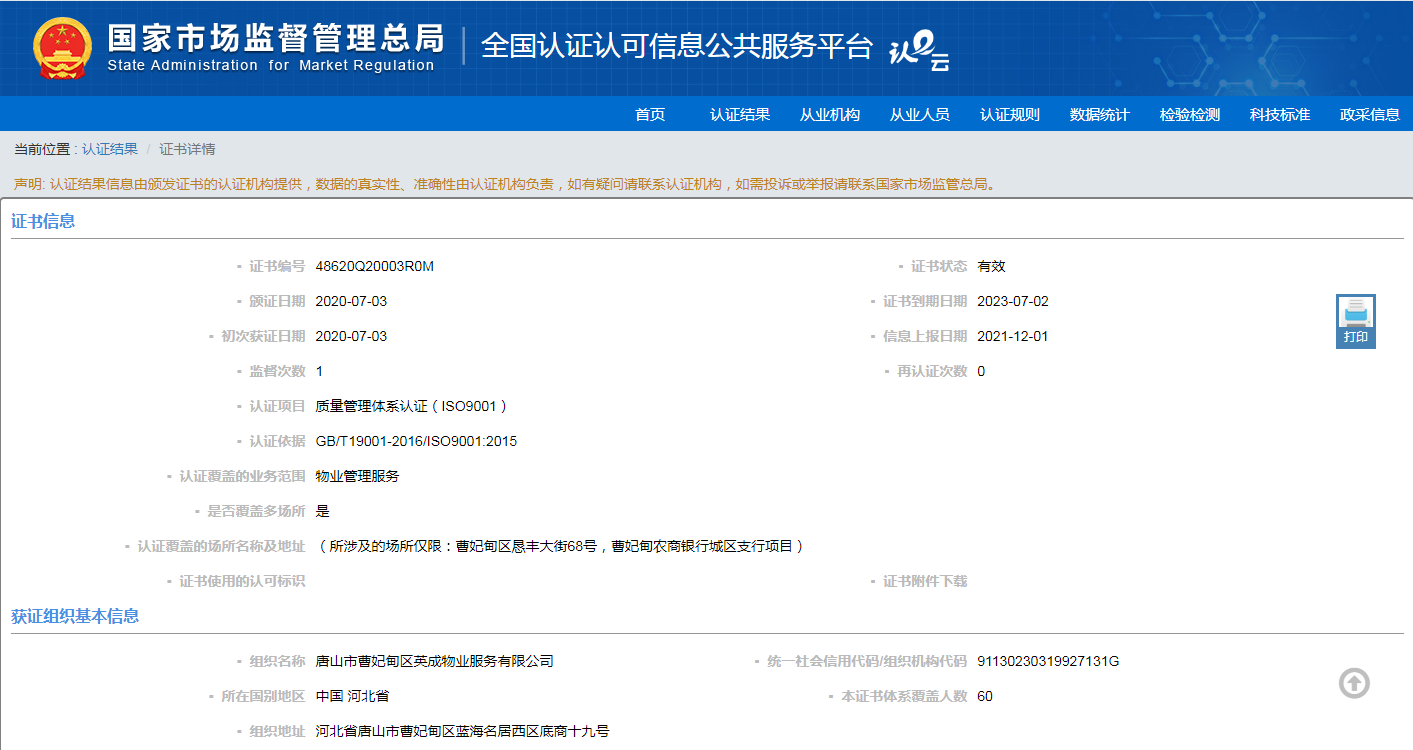Click the 证书详情 breadcrumb text
The width and height of the screenshot is (1413, 750).
tap(187, 149)
